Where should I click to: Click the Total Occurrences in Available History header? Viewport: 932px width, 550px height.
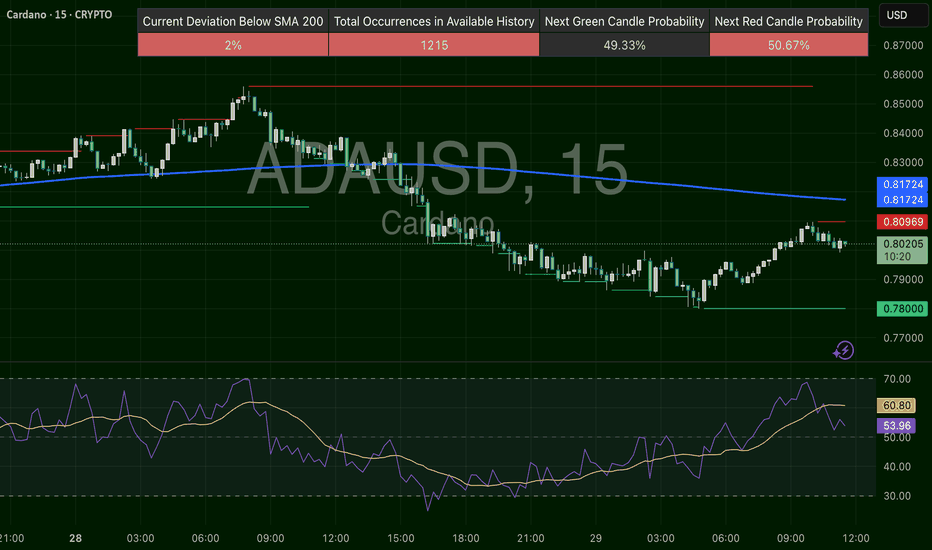tap(434, 21)
